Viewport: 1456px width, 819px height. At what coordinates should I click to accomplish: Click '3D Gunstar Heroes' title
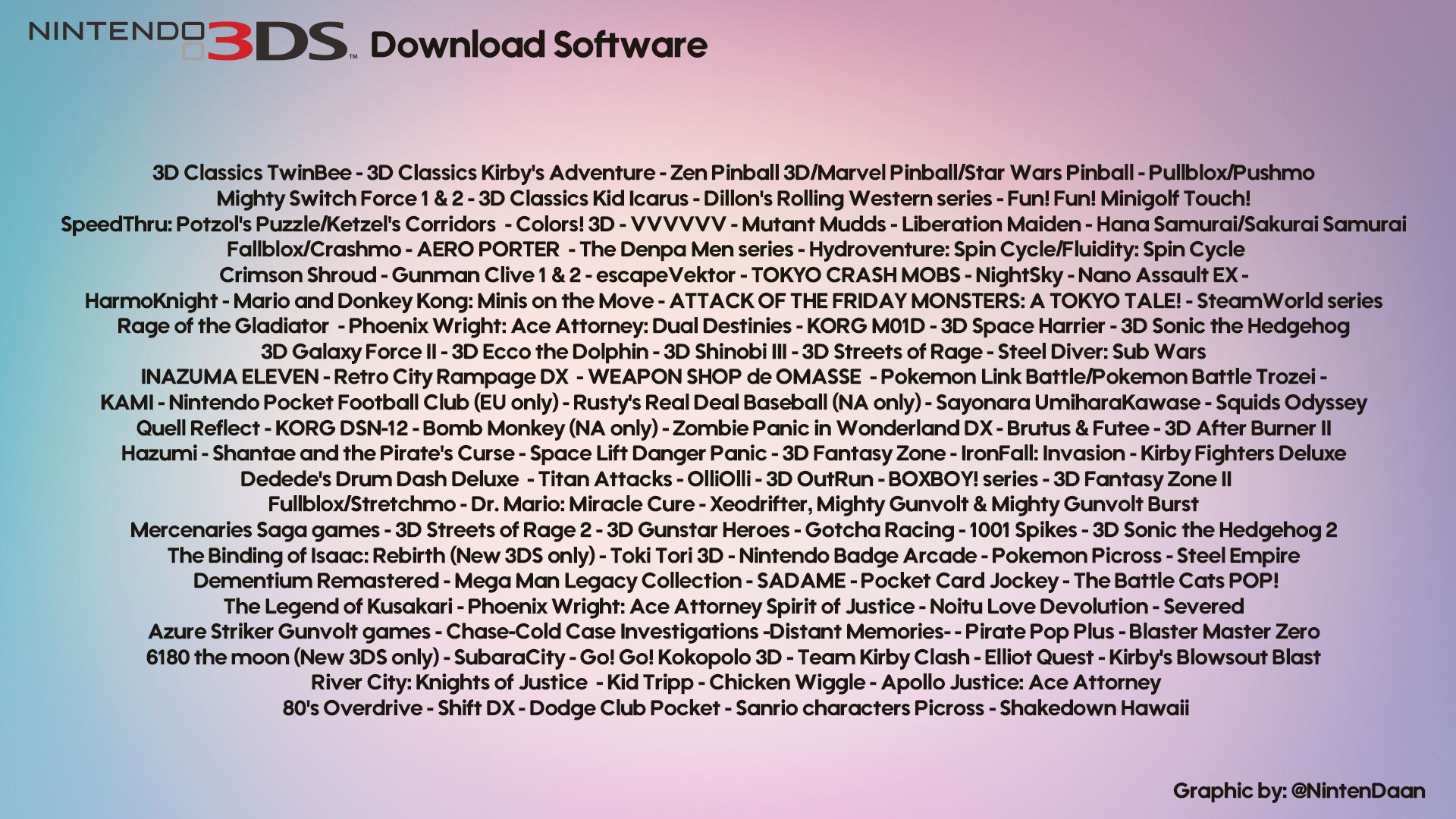pyautogui.click(x=698, y=530)
